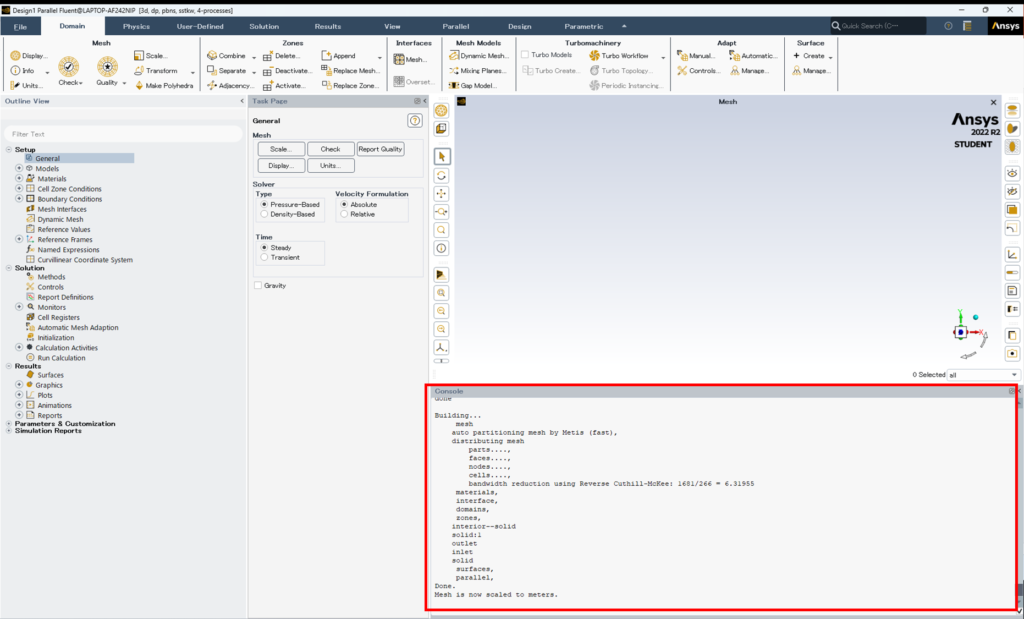Open the Gap Model tool

[x=473, y=86]
